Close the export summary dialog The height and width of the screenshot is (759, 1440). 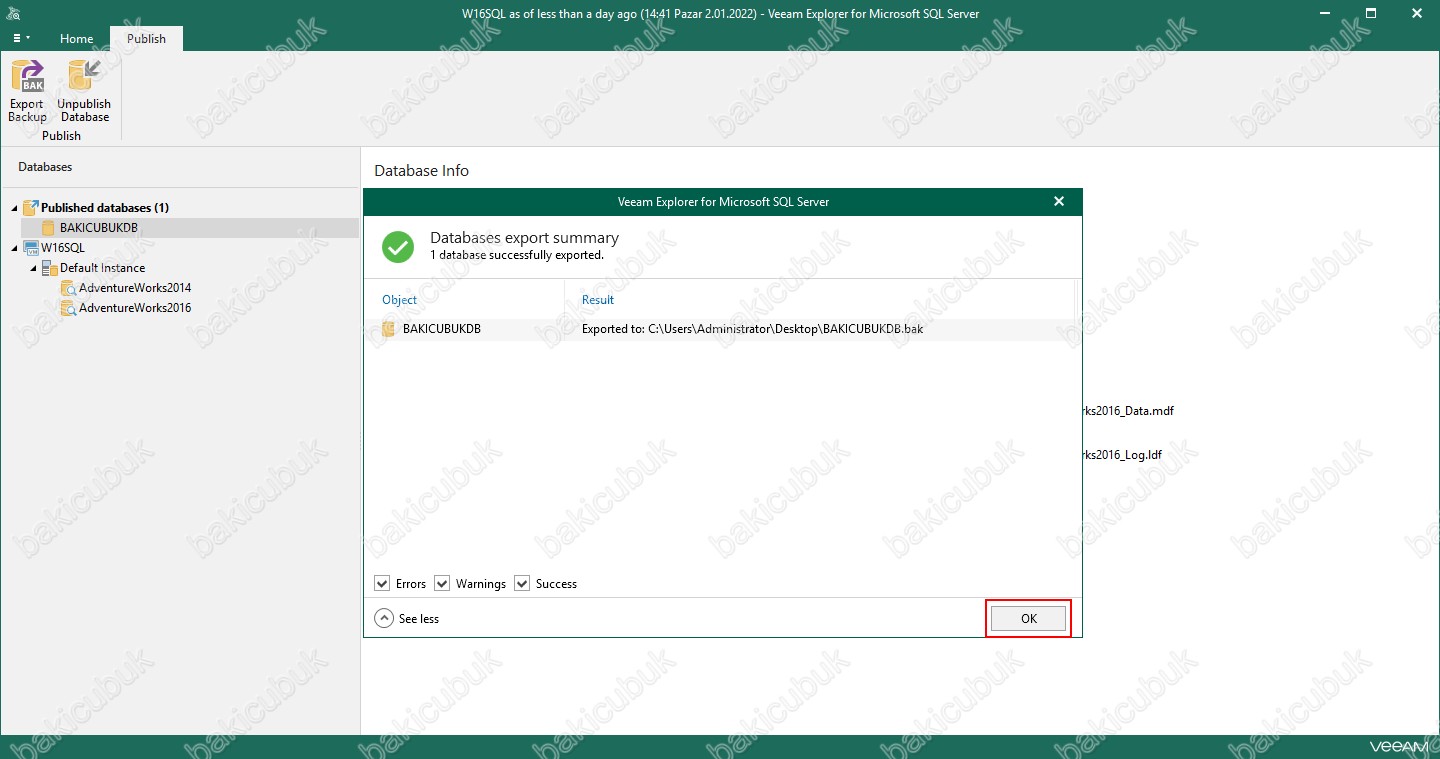tap(1059, 201)
